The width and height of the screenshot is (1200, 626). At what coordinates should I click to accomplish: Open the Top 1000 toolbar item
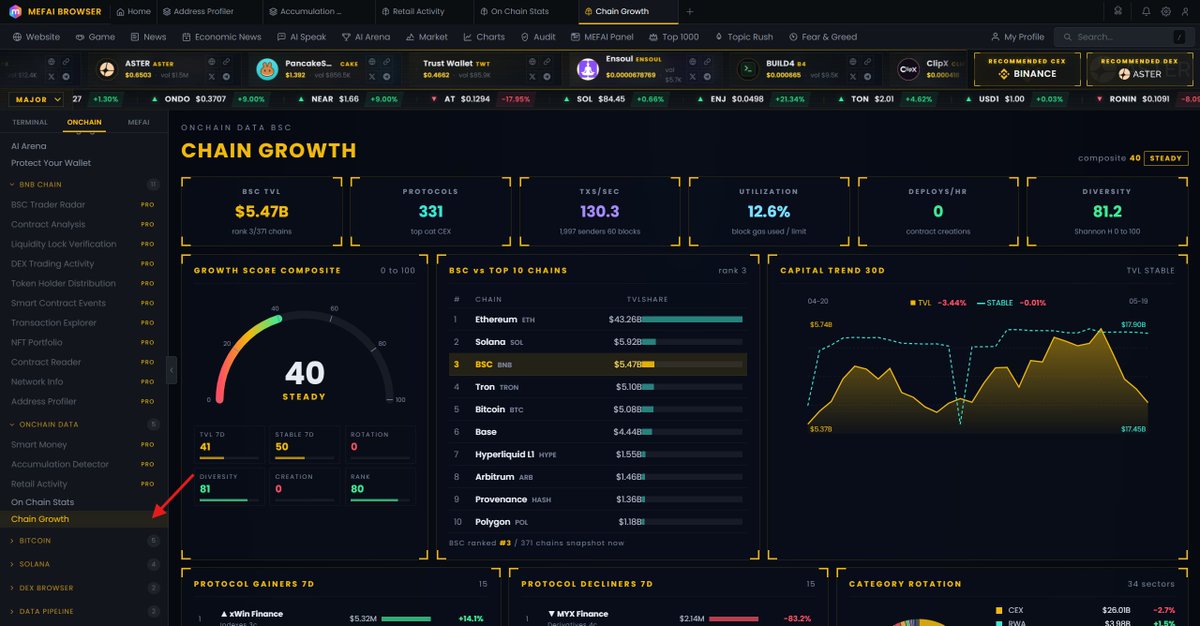pos(673,37)
